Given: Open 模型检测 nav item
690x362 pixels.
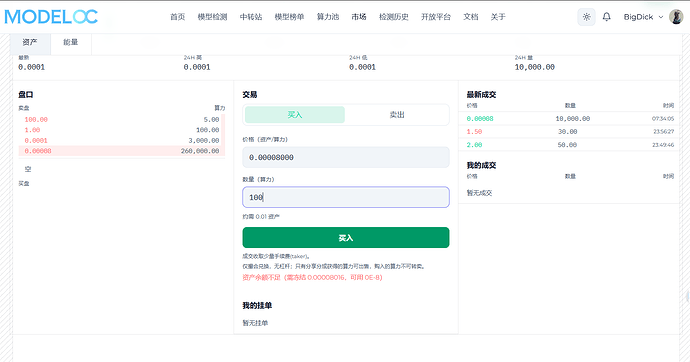Looking at the screenshot, I should (x=212, y=17).
